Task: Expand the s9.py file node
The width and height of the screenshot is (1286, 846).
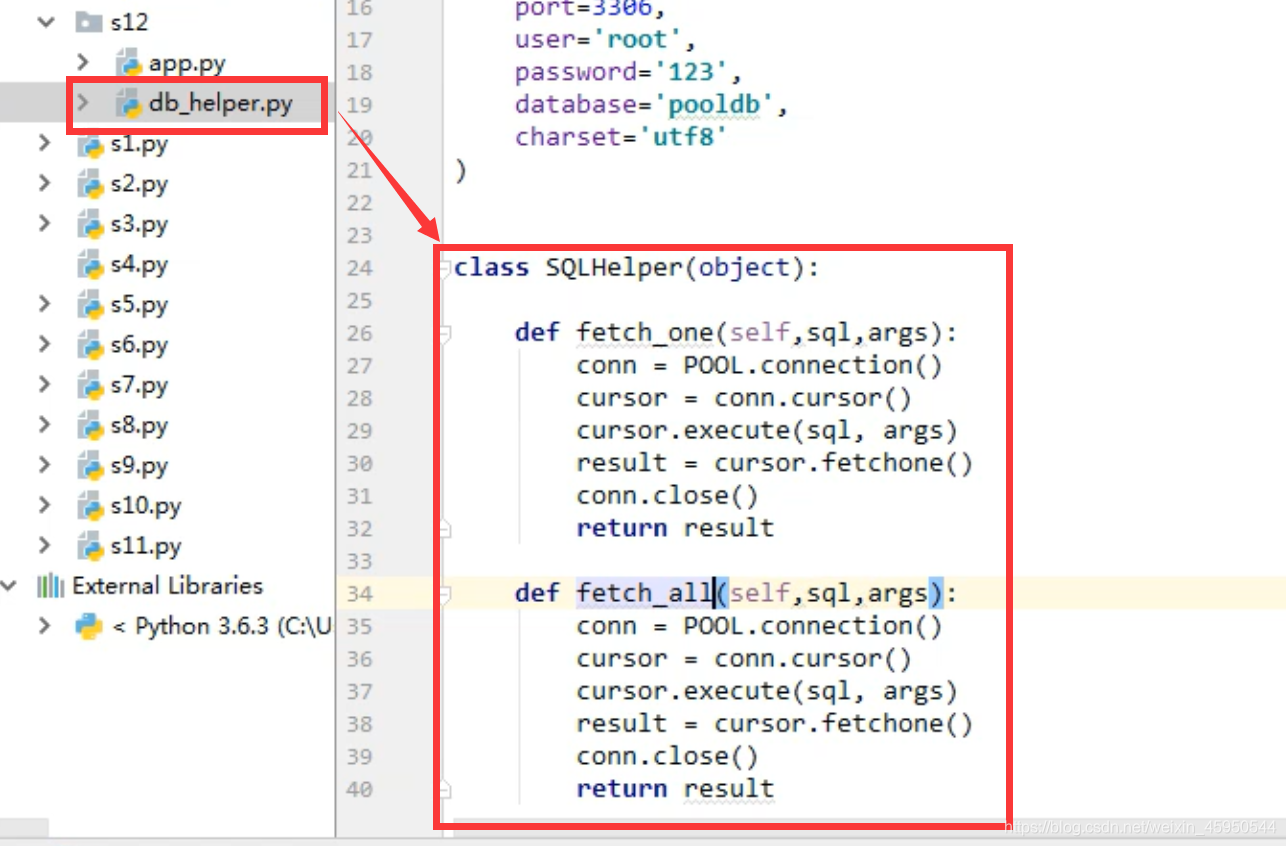Action: tap(44, 465)
